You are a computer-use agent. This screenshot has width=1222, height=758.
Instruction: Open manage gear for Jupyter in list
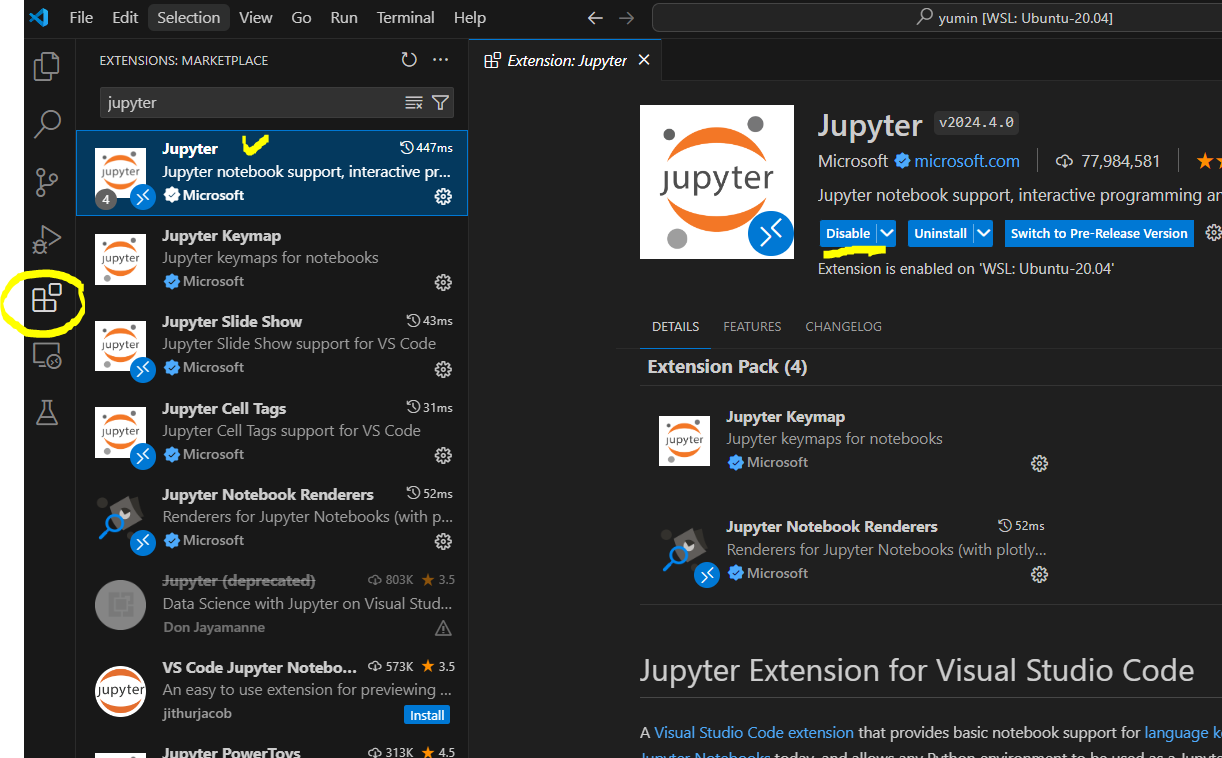(x=443, y=196)
